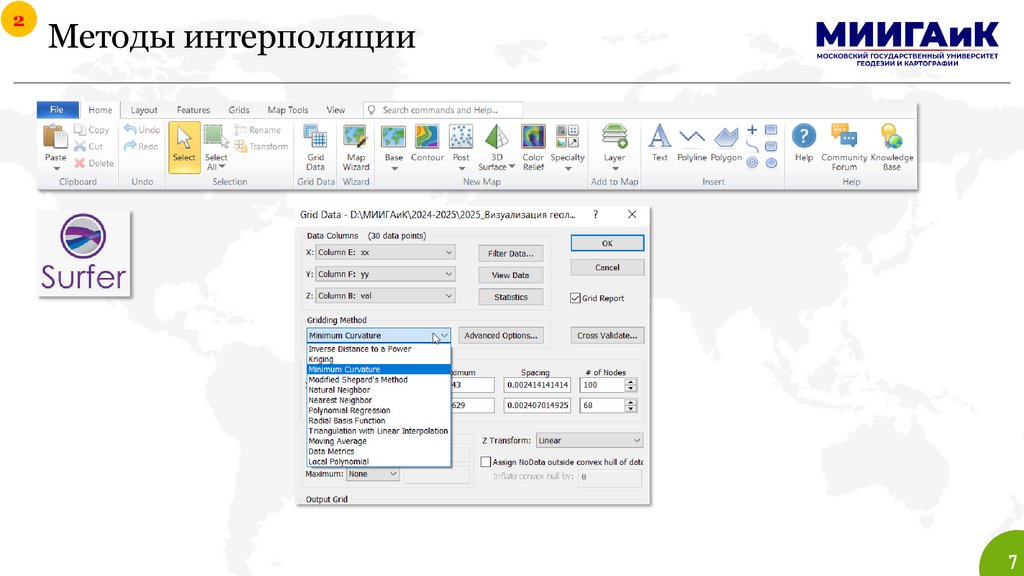Select the Polyline drawing tool
The image size is (1024, 576).
pyautogui.click(x=691, y=142)
